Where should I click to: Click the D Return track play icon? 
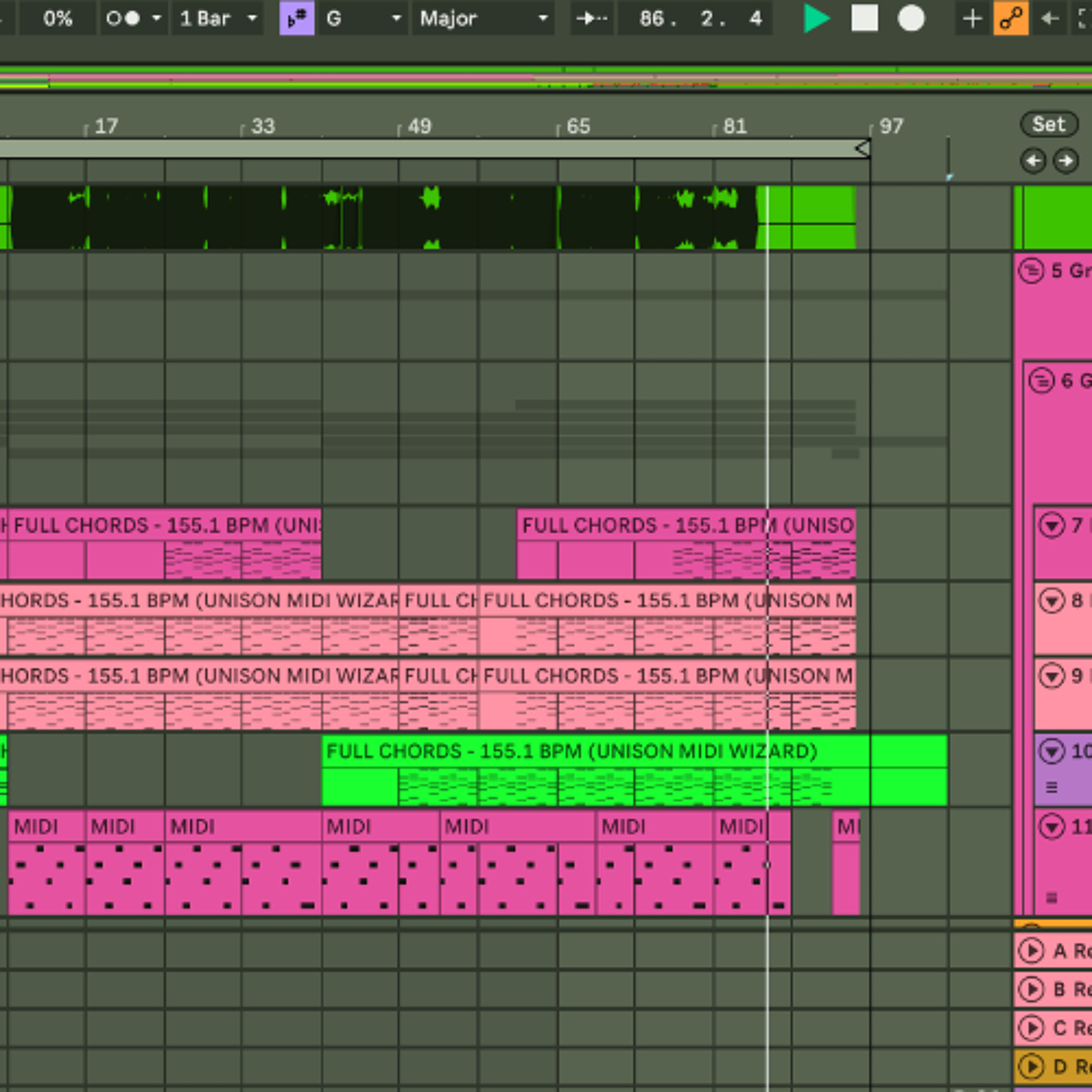point(1032,1066)
